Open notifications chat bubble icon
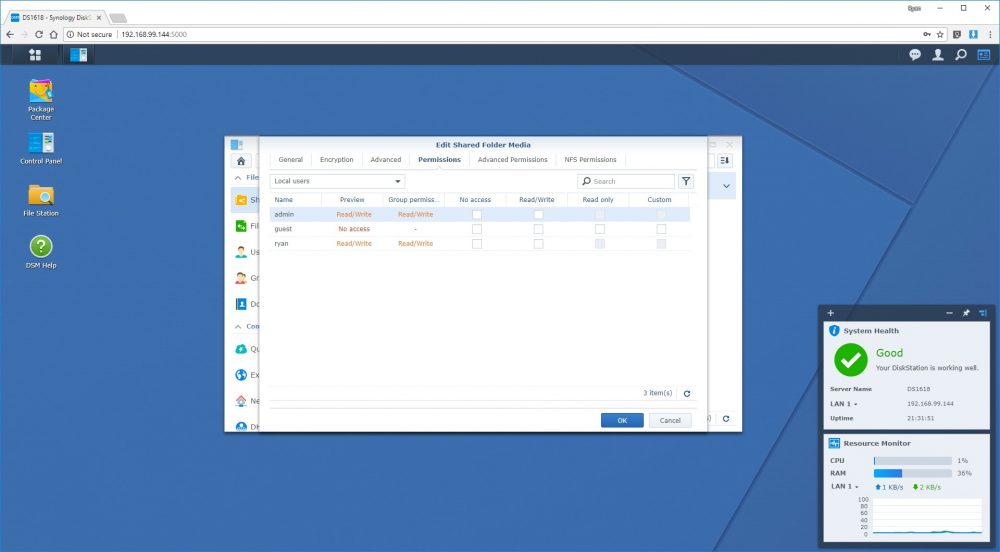Image resolution: width=1000 pixels, height=552 pixels. coord(915,55)
